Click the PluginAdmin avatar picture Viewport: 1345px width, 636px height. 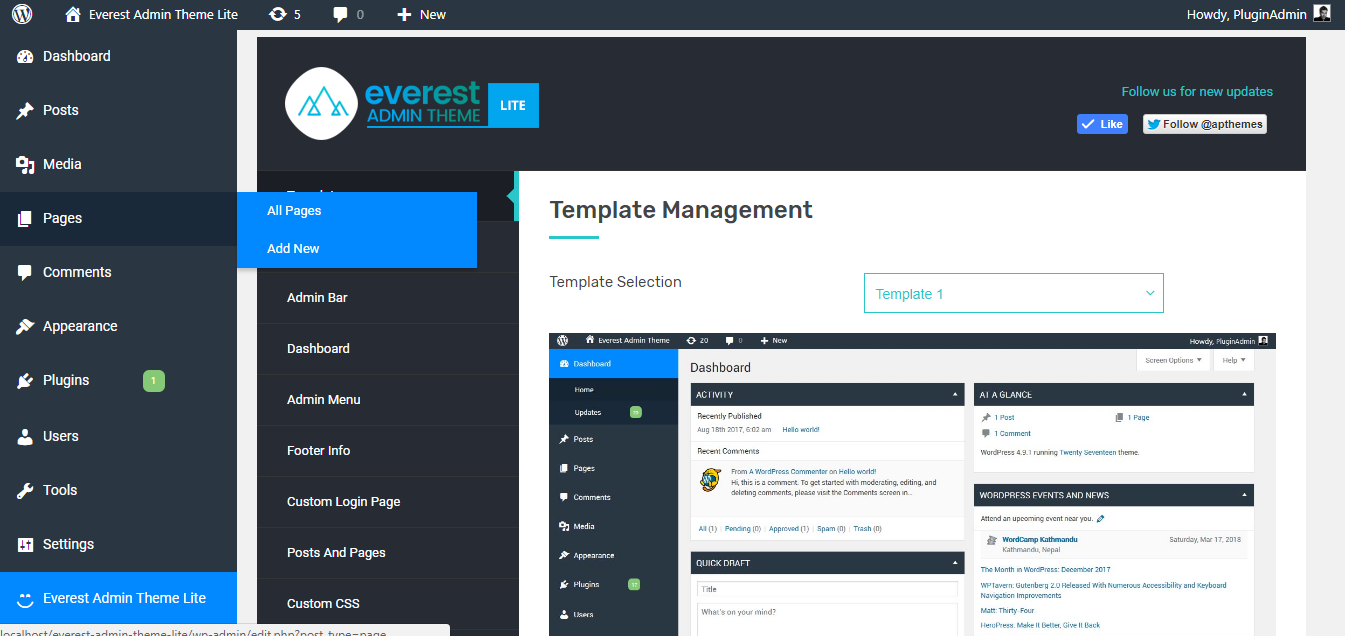click(1322, 13)
